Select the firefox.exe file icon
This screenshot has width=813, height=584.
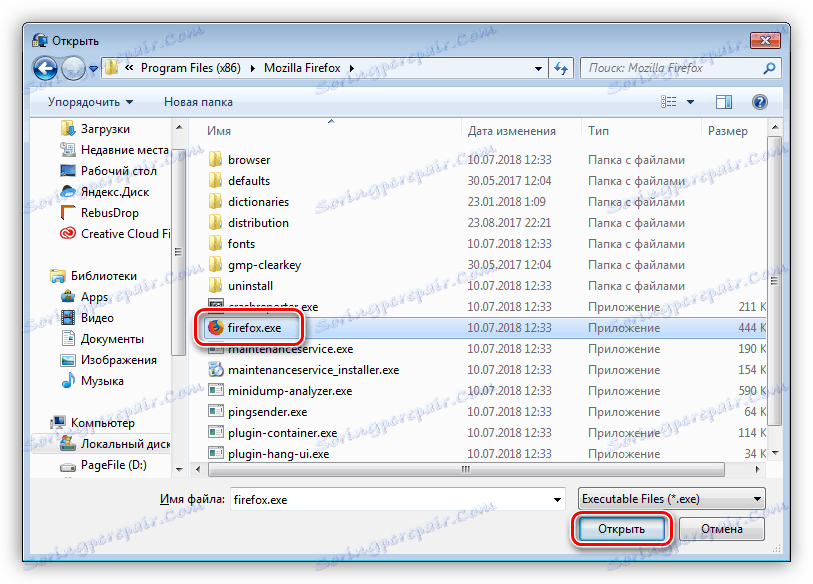click(215, 328)
